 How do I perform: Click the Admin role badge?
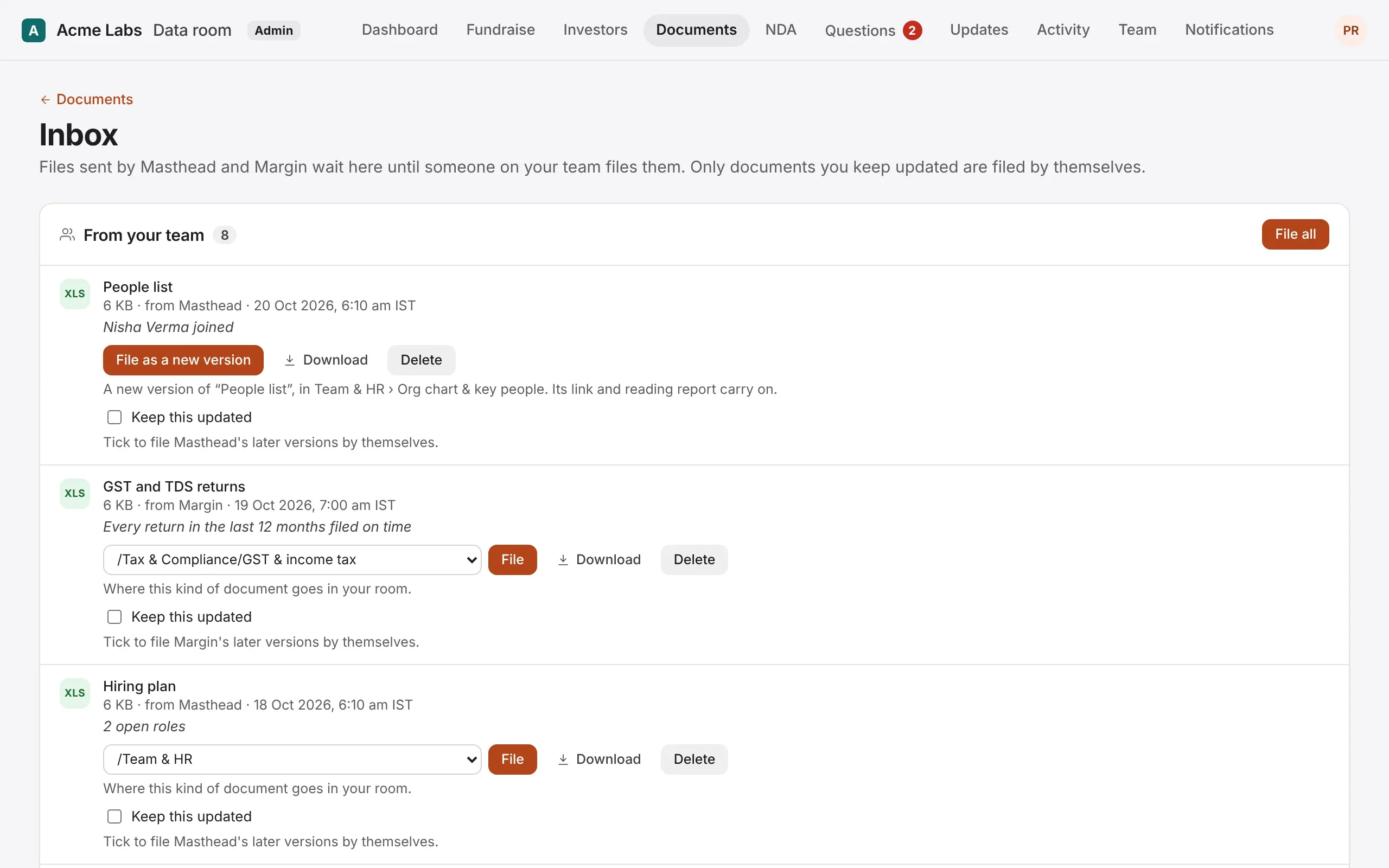[x=274, y=30]
